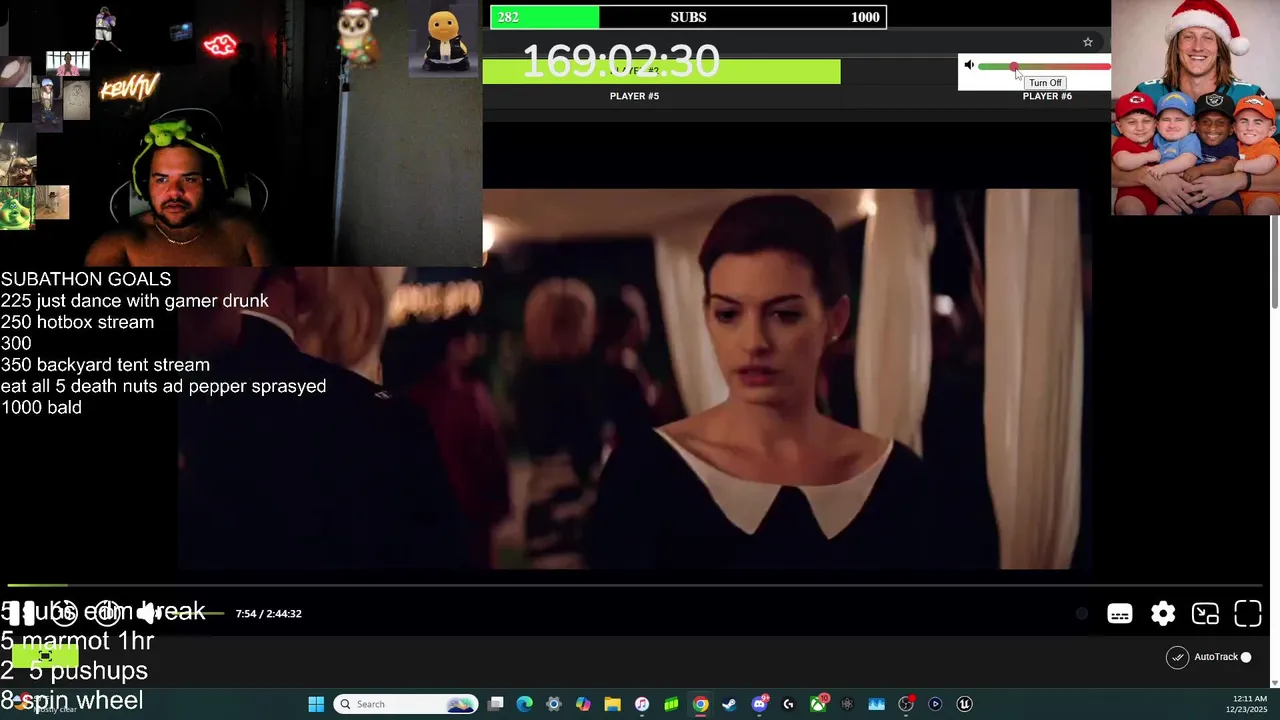This screenshot has height=720, width=1280.
Task: Click the AutoTrack checkmark circle icon
Action: [1178, 657]
